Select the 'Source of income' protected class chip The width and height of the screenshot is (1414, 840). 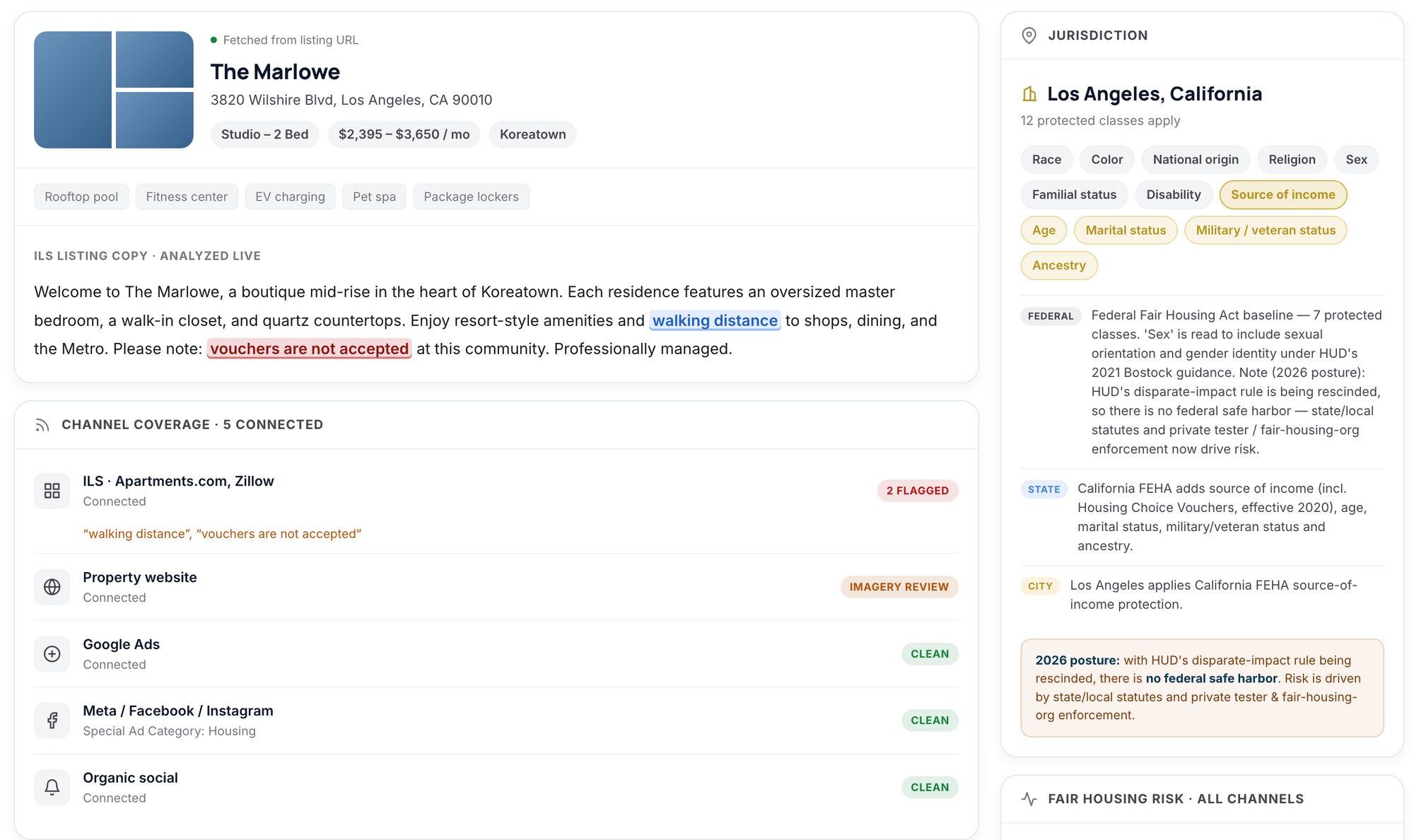[1283, 194]
